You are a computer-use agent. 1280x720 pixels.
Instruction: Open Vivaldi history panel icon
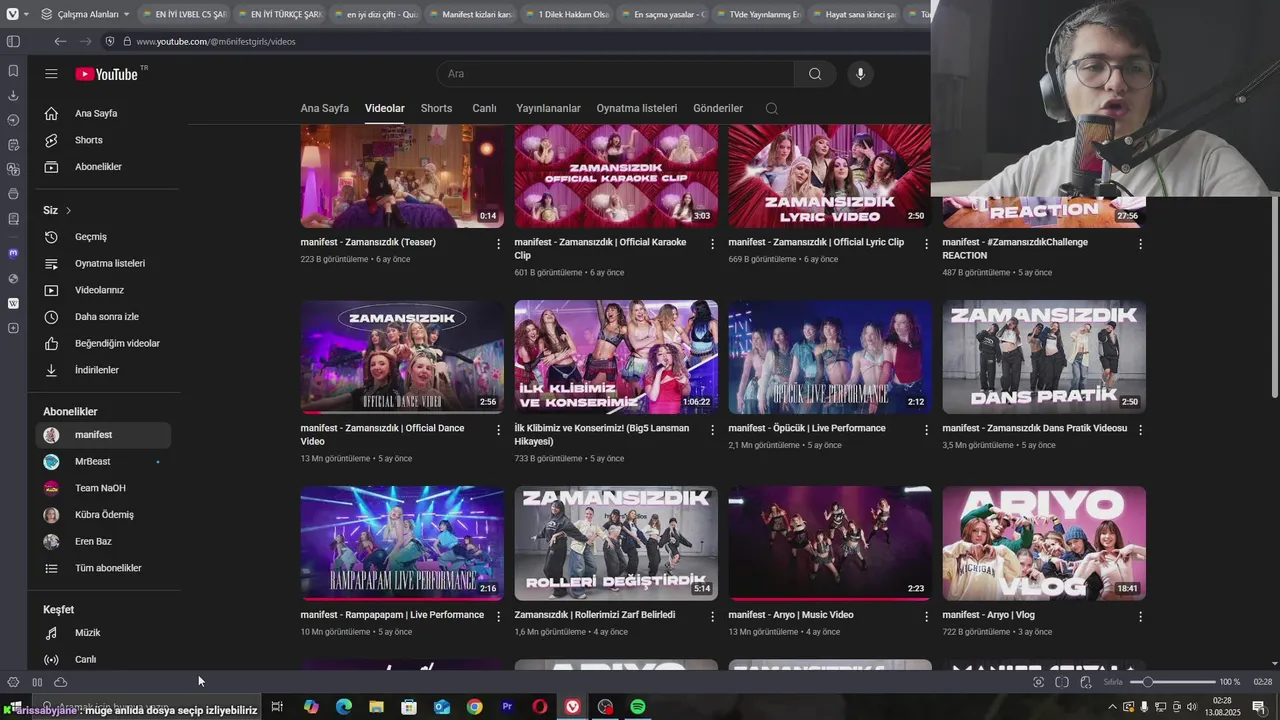(x=13, y=120)
